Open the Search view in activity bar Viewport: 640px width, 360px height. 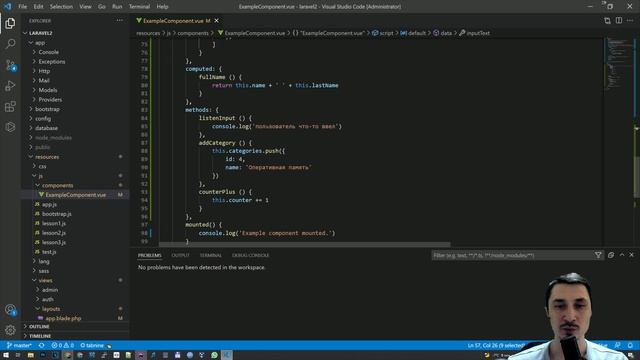(10, 44)
